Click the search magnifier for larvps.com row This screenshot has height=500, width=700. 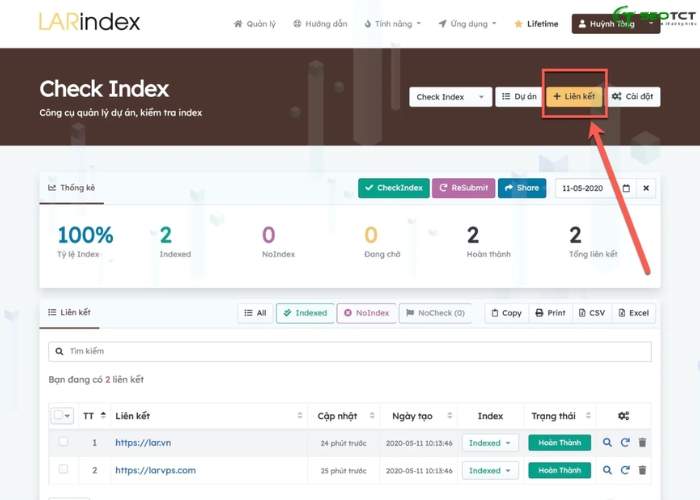tap(607, 470)
